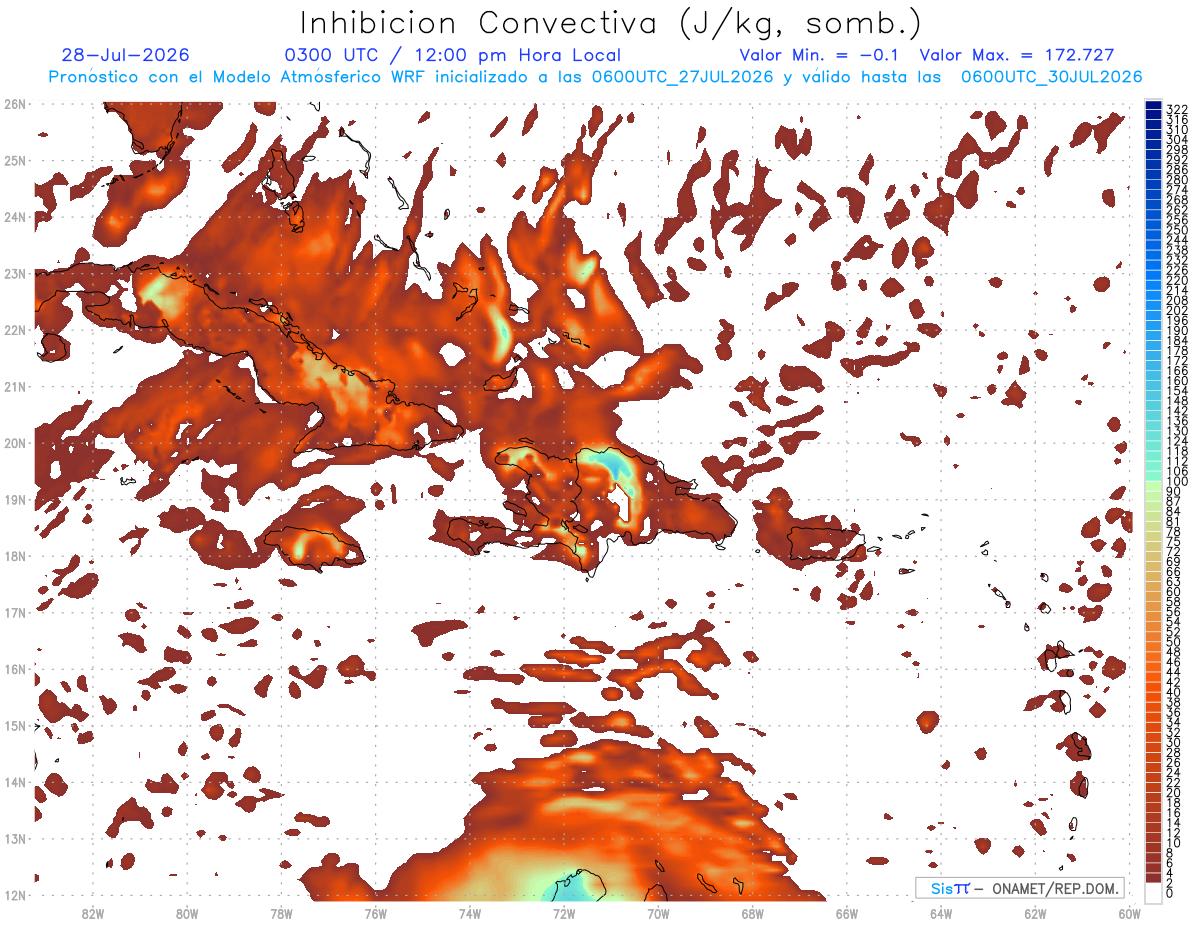Screen dimensions: 1200x927
Task: Click the '80W' longitude label
Action: coord(186,913)
